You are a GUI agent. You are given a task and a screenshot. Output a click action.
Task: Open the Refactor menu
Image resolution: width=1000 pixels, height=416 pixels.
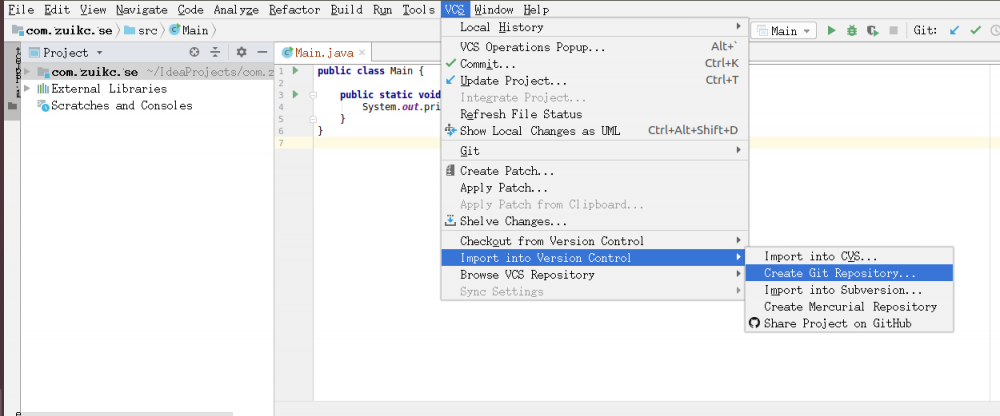click(295, 10)
